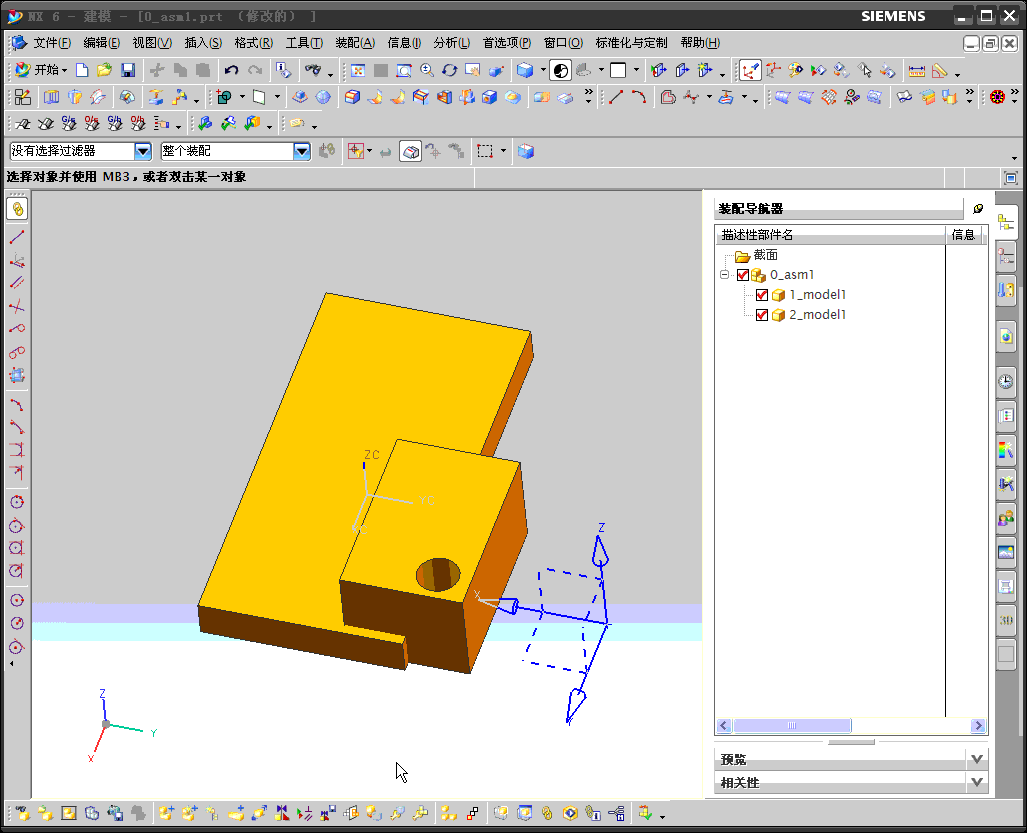
Task: Select the Arc curve tool in toolbar
Action: [639, 98]
